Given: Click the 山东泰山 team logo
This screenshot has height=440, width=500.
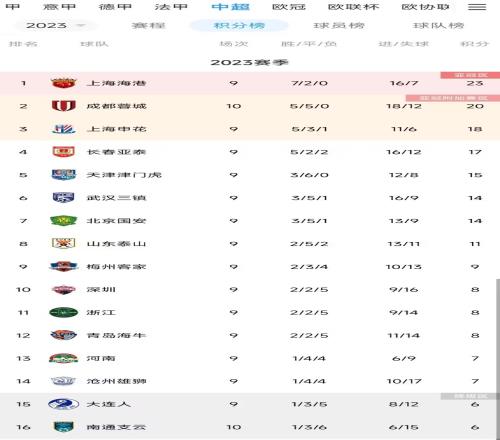Looking at the screenshot, I should click(x=63, y=244).
